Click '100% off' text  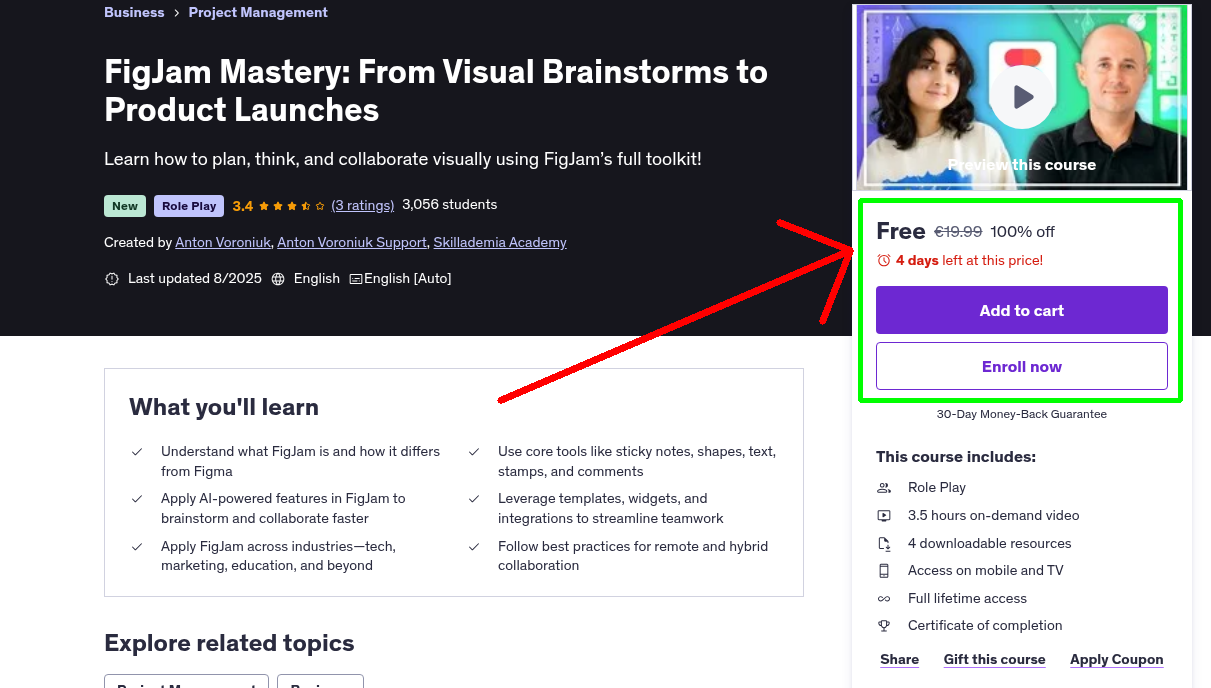[1022, 232]
